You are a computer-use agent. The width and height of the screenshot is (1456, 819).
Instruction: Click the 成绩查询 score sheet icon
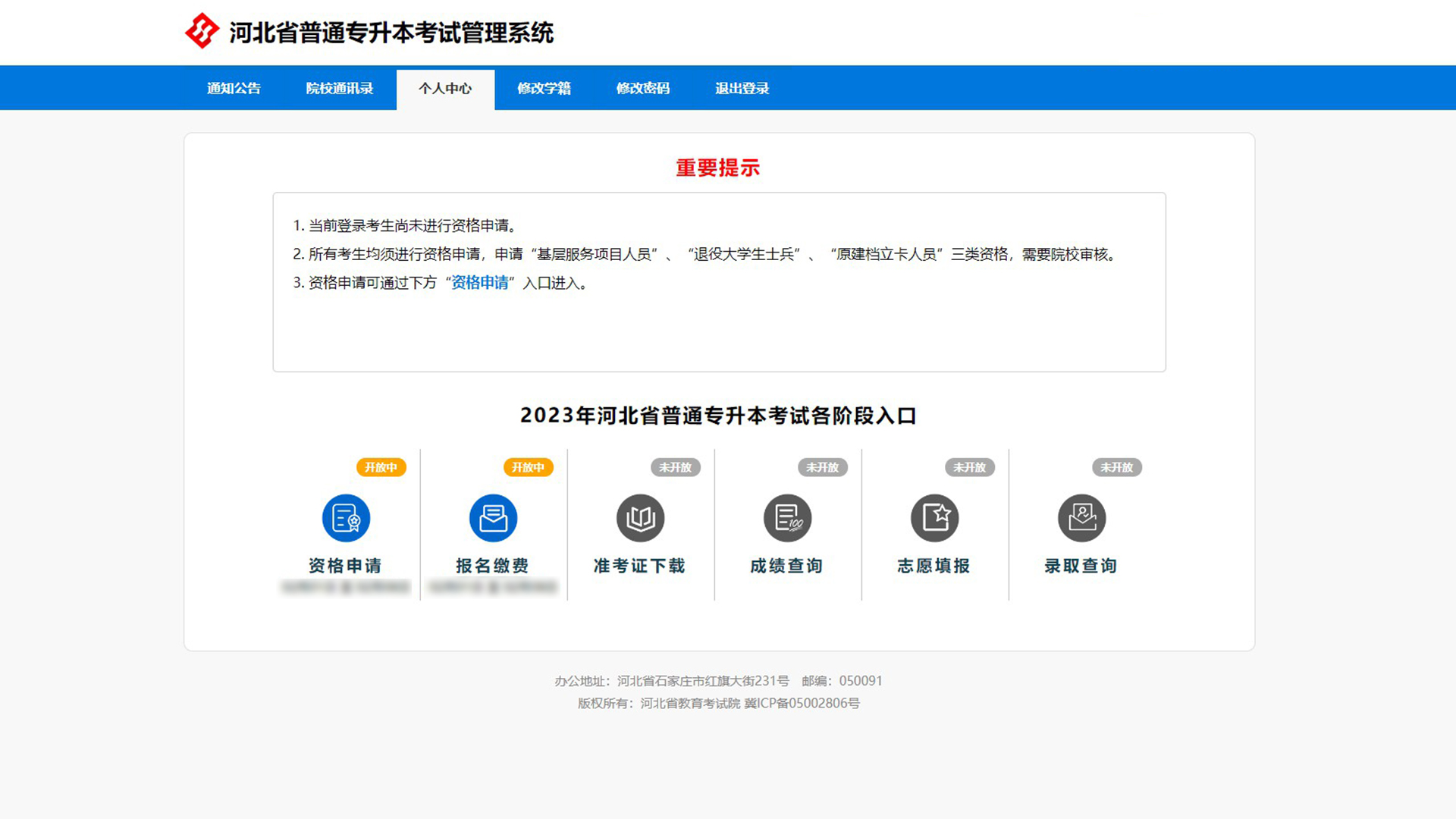(787, 519)
